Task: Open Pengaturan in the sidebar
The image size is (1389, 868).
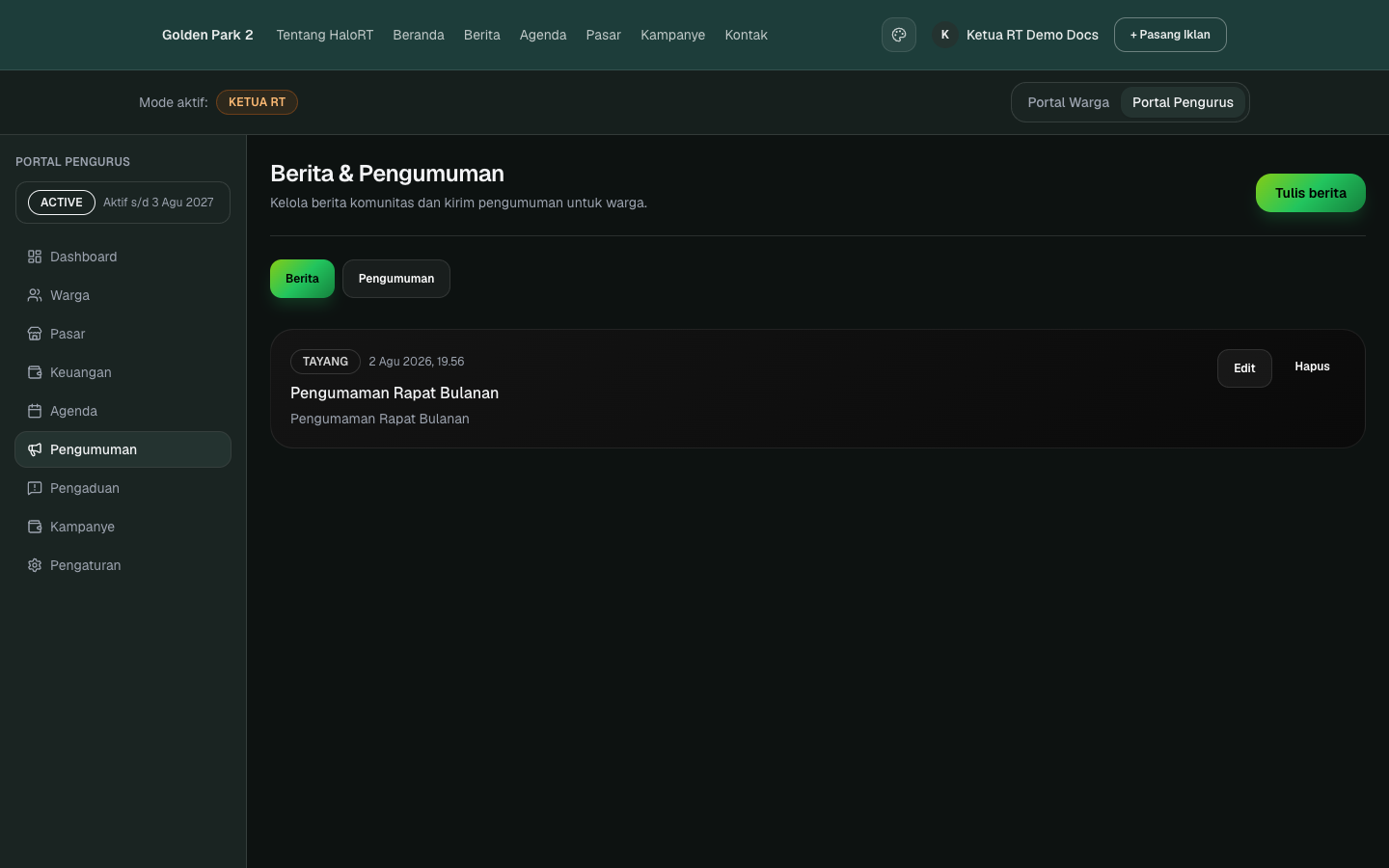Action: 123,565
